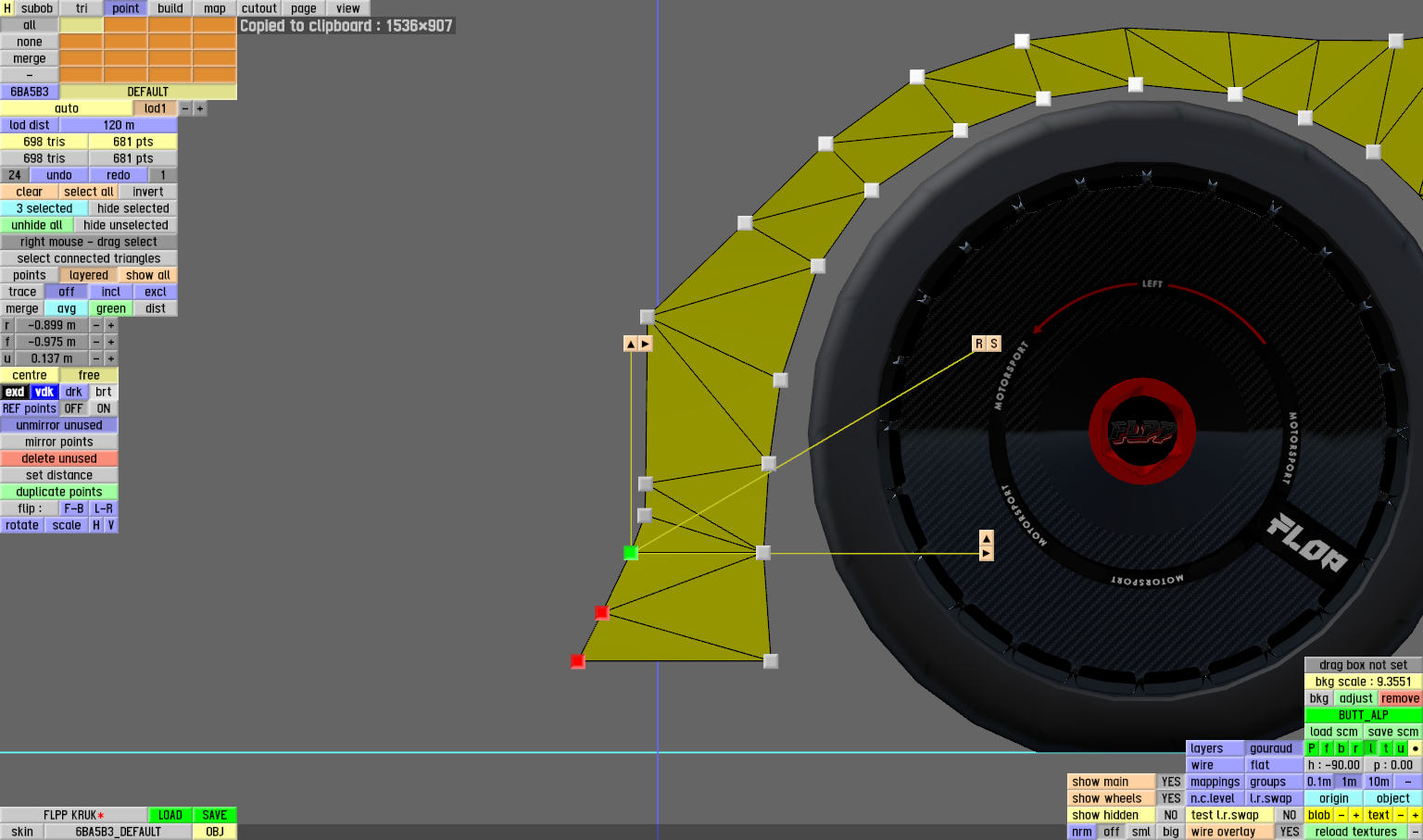Click delete unused
Image resolution: width=1423 pixels, height=840 pixels.
click(59, 458)
